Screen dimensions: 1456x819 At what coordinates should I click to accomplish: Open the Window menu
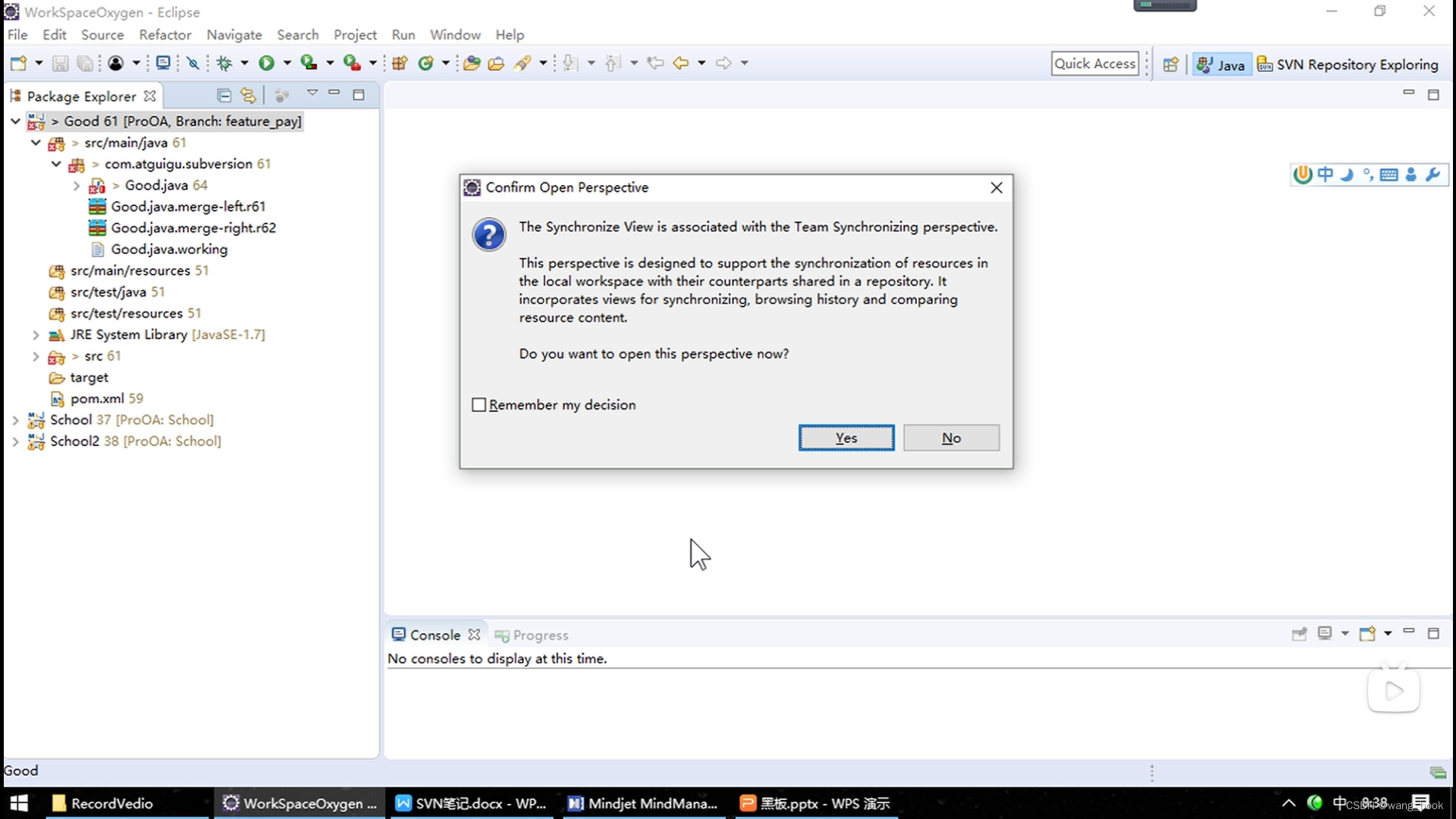click(x=455, y=35)
